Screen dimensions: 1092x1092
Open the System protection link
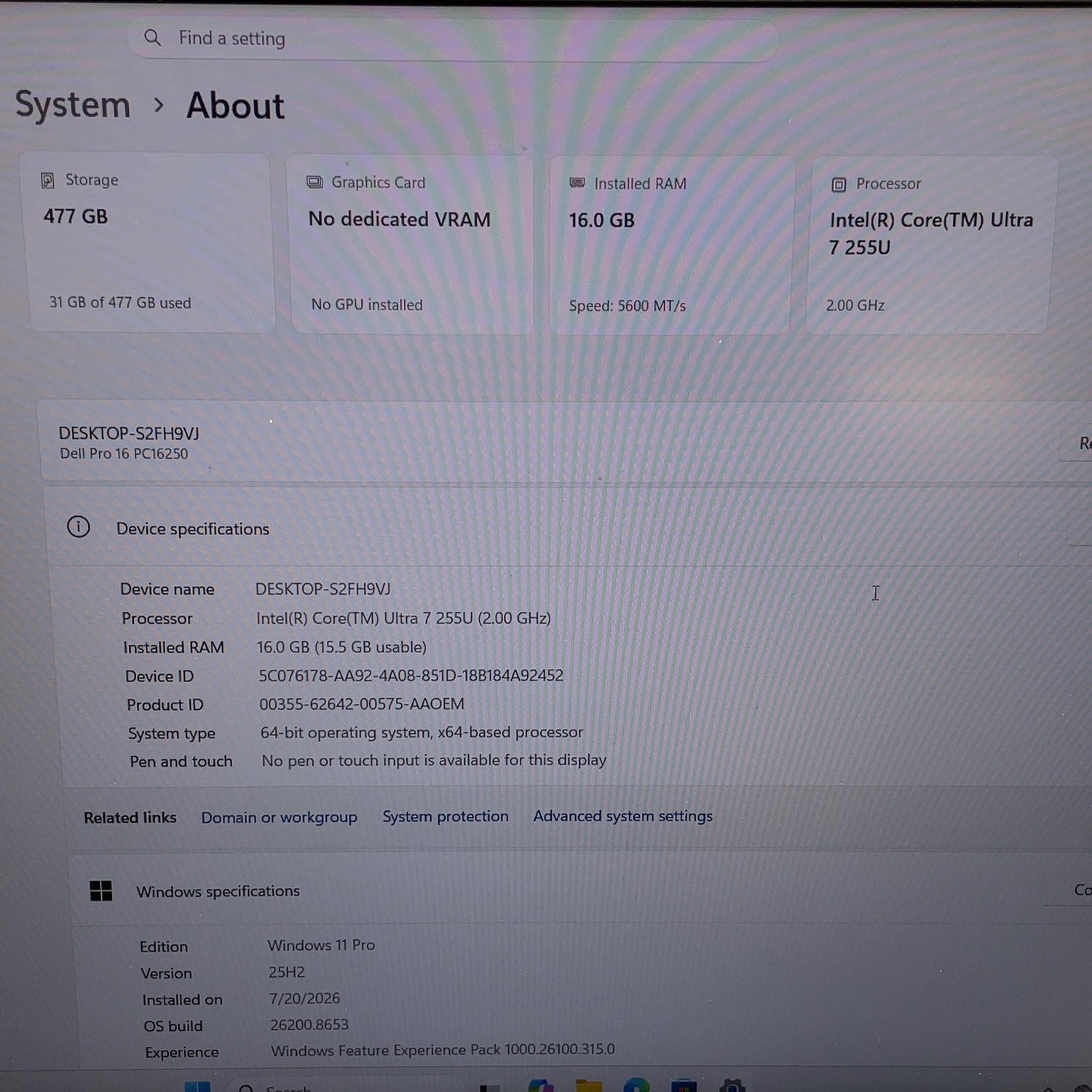(446, 817)
